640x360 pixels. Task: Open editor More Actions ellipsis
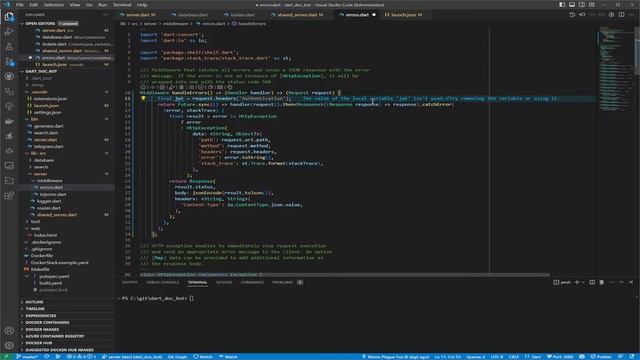(631, 15)
